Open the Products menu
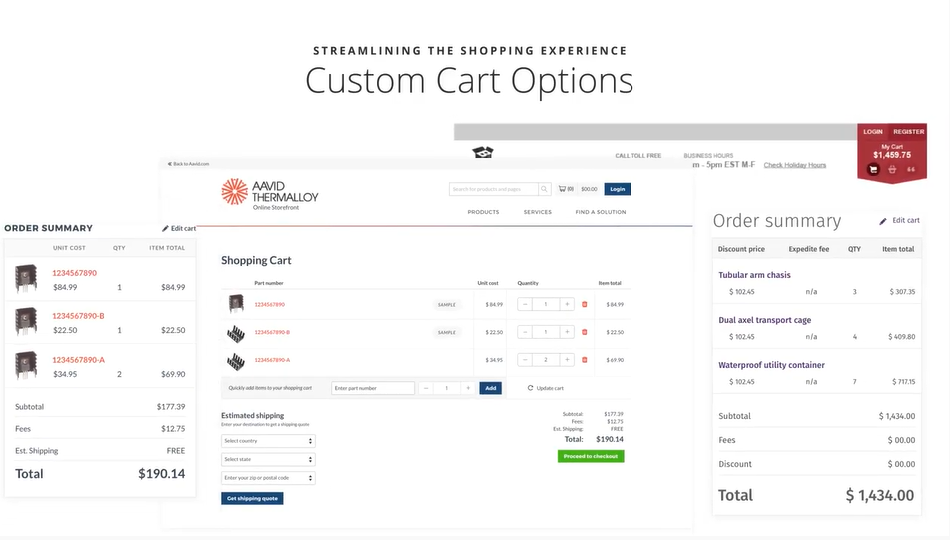Screen dimensions: 950x540 [483, 212]
